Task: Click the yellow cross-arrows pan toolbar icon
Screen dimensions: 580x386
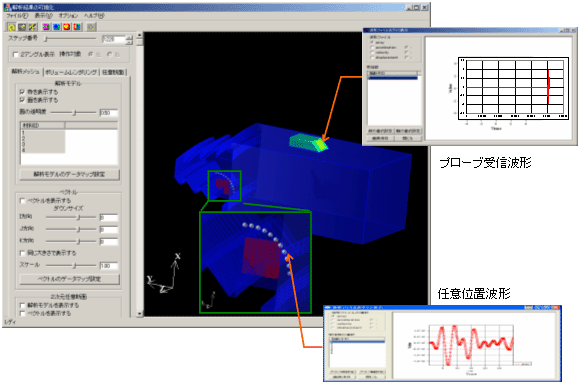Action: coord(33,27)
